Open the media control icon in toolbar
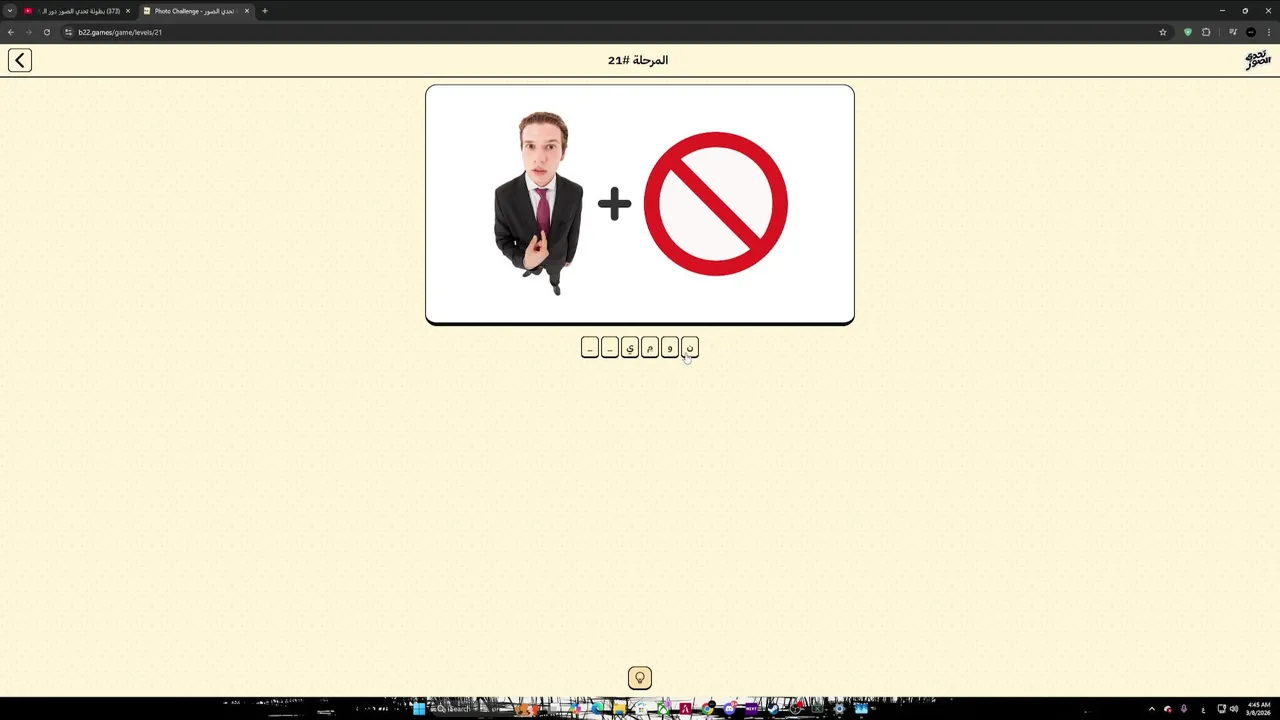This screenshot has width=1280, height=720. 1233,32
